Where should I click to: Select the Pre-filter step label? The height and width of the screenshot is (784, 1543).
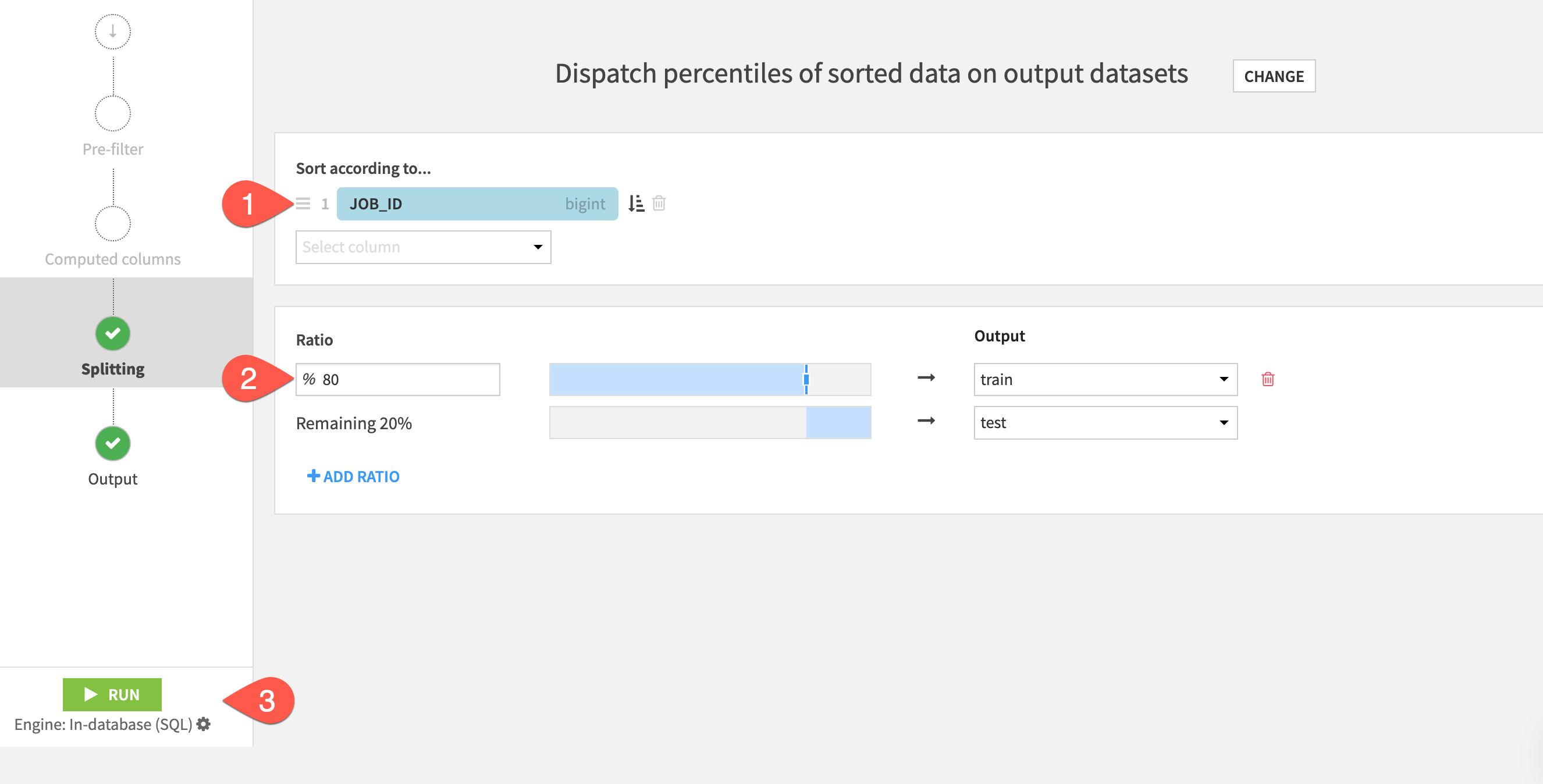[113, 149]
